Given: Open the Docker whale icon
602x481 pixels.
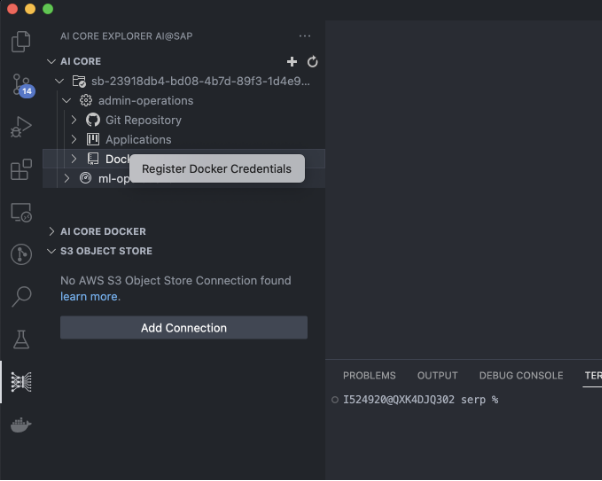Looking at the screenshot, I should click(x=21, y=425).
